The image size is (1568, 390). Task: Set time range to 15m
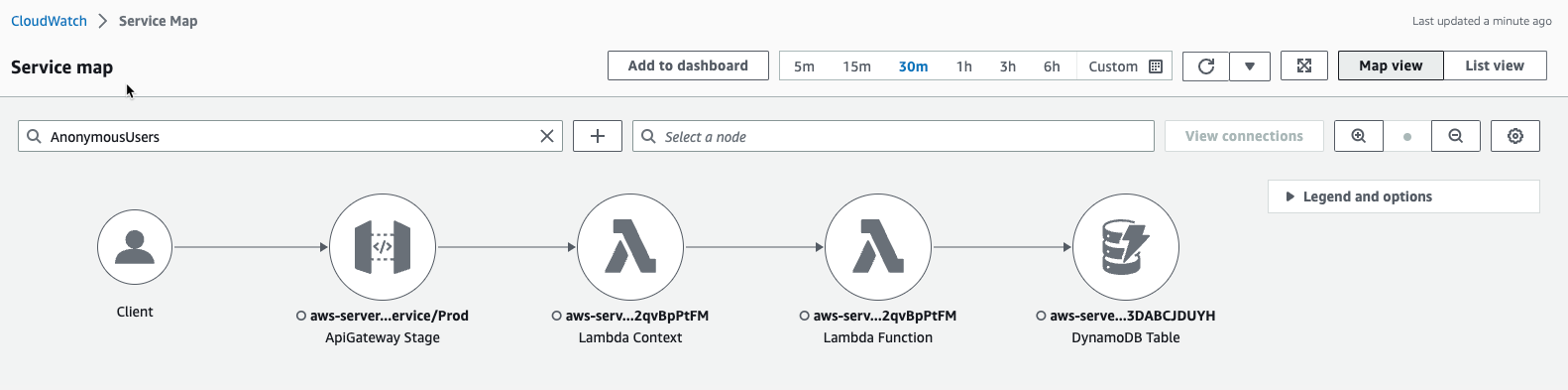856,66
